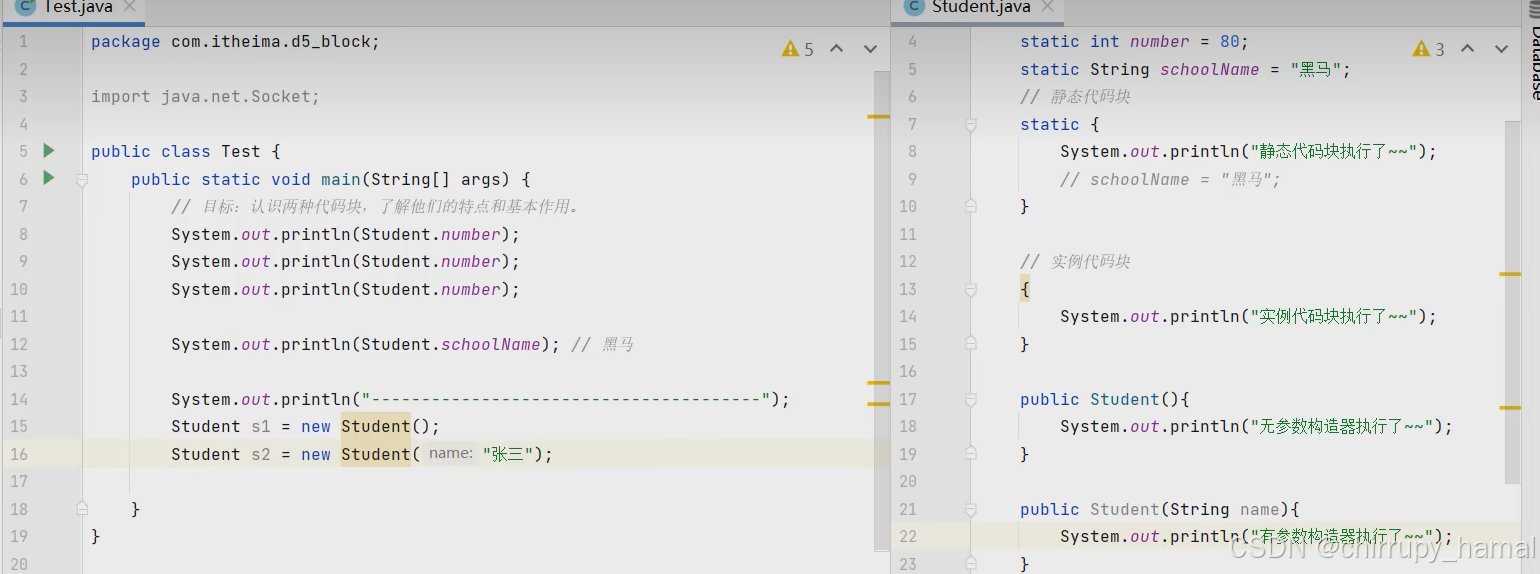Click variable s1 on line 15
1540x574 pixels.
[261, 427]
